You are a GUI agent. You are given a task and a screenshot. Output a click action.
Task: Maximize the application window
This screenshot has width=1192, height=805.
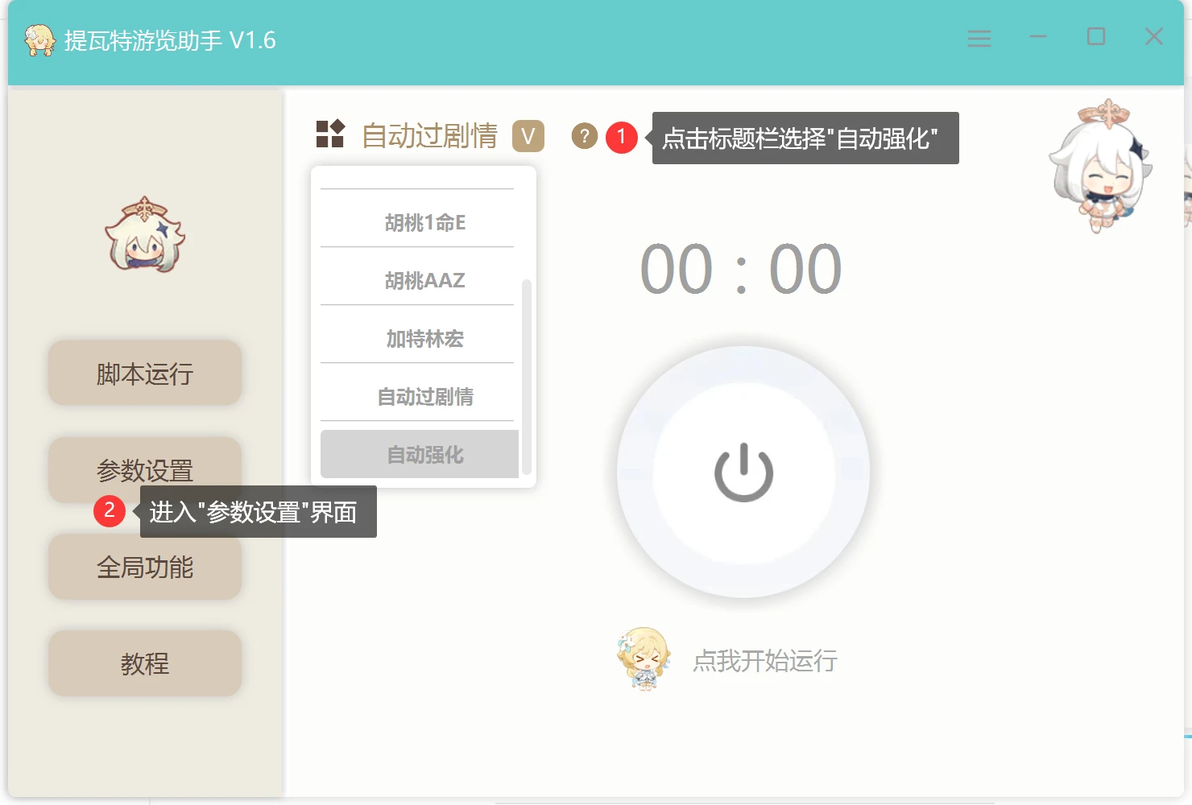(1095, 36)
